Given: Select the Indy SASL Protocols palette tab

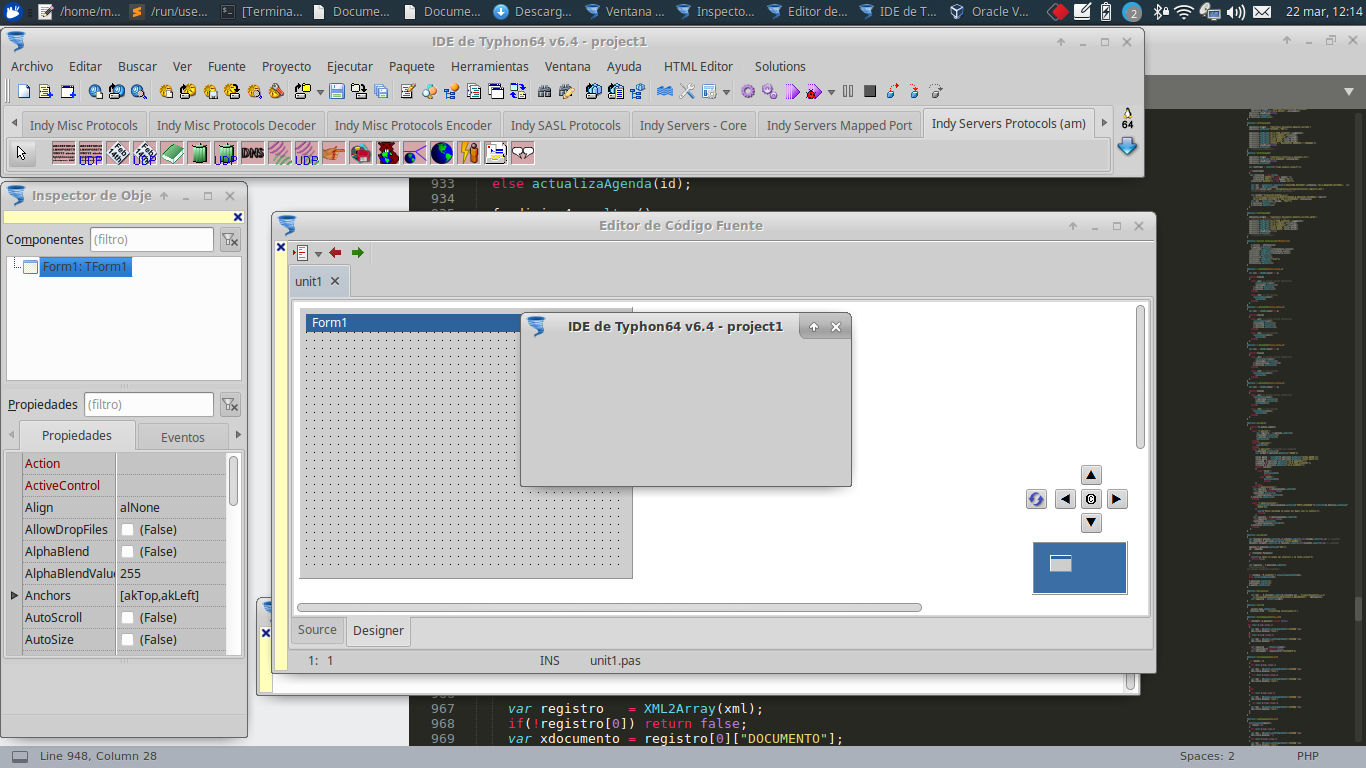Looking at the screenshot, I should point(565,125).
